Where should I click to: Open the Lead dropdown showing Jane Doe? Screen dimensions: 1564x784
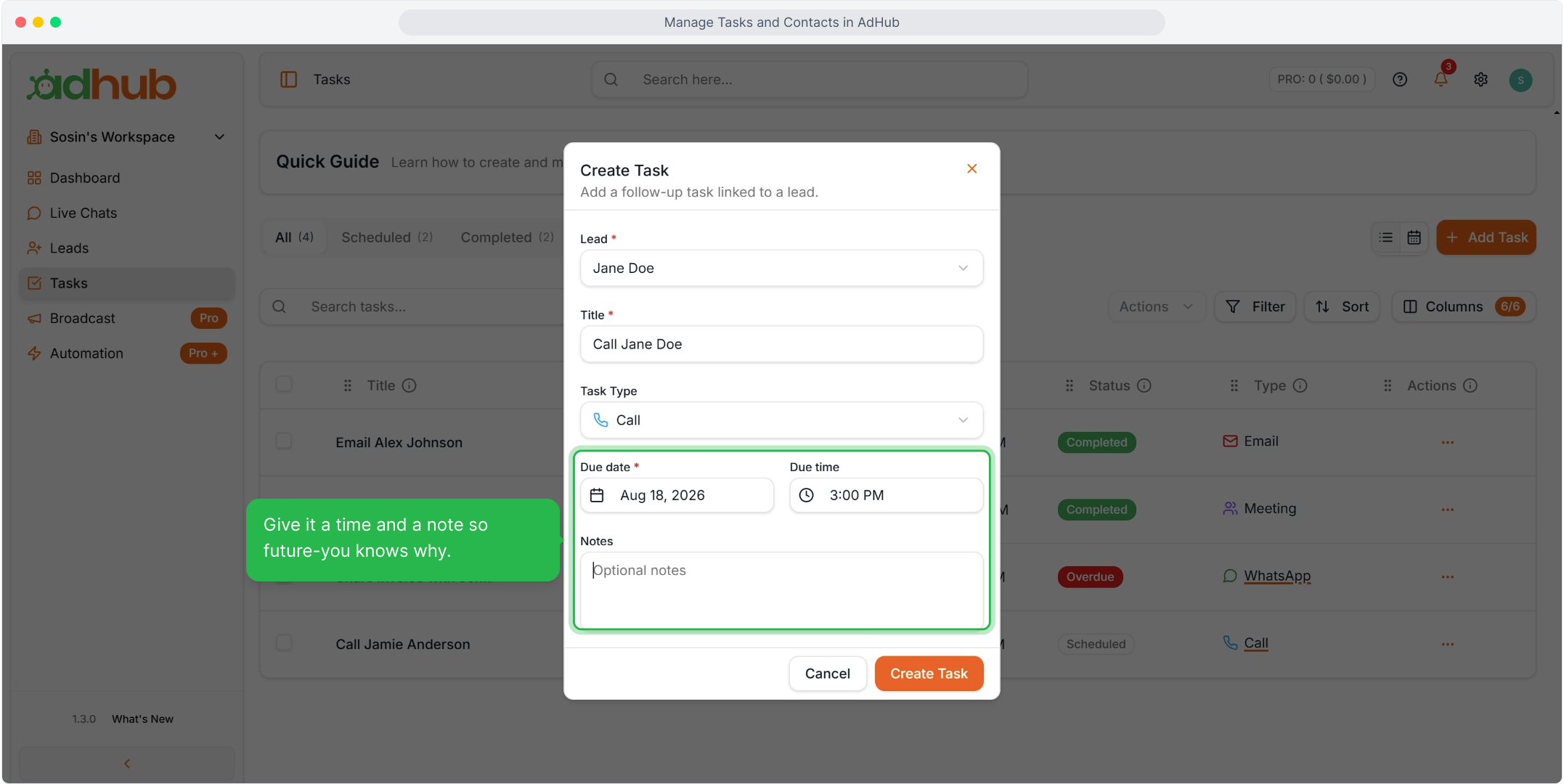pos(781,268)
